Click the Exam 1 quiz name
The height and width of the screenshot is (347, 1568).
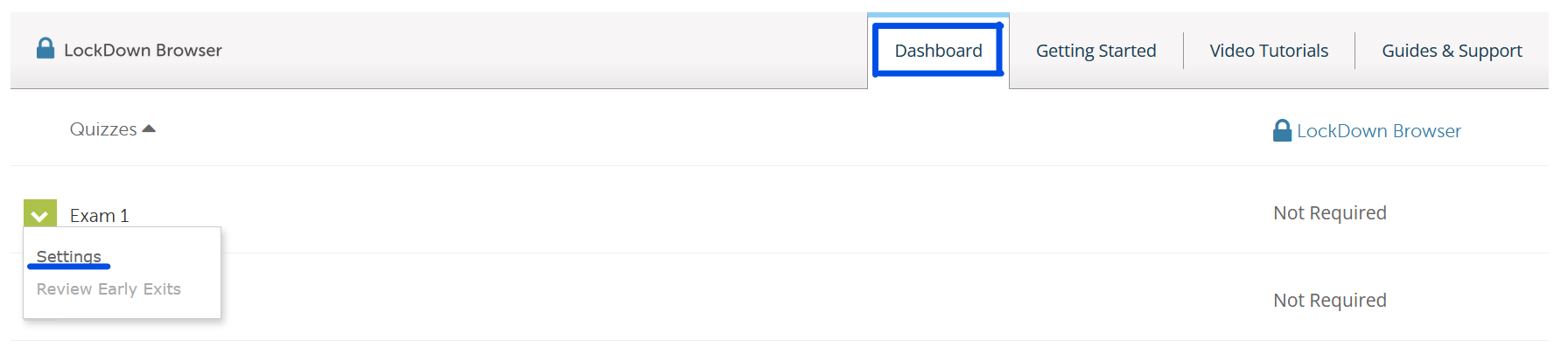99,215
